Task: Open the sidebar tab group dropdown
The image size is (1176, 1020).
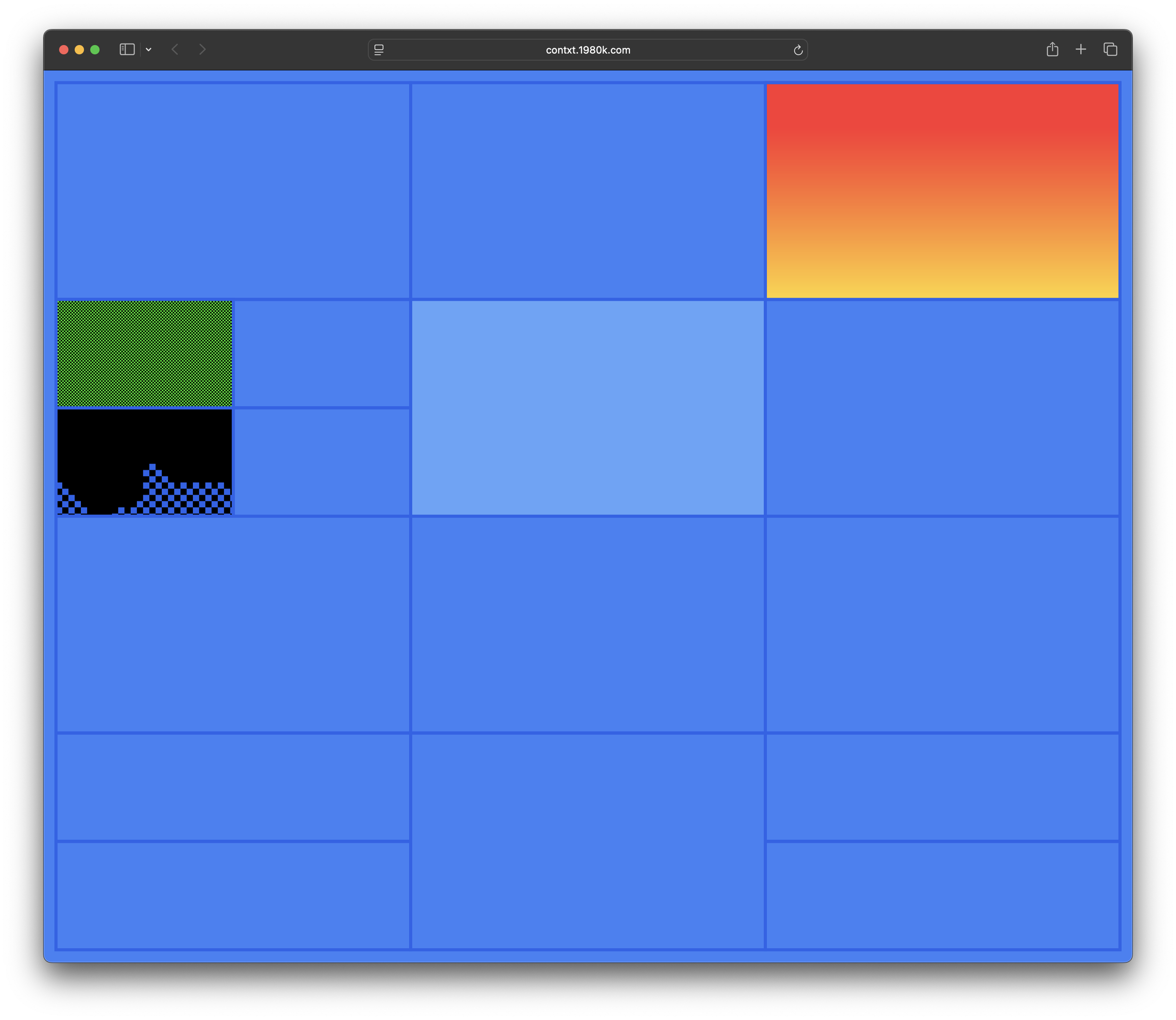Action: (149, 49)
